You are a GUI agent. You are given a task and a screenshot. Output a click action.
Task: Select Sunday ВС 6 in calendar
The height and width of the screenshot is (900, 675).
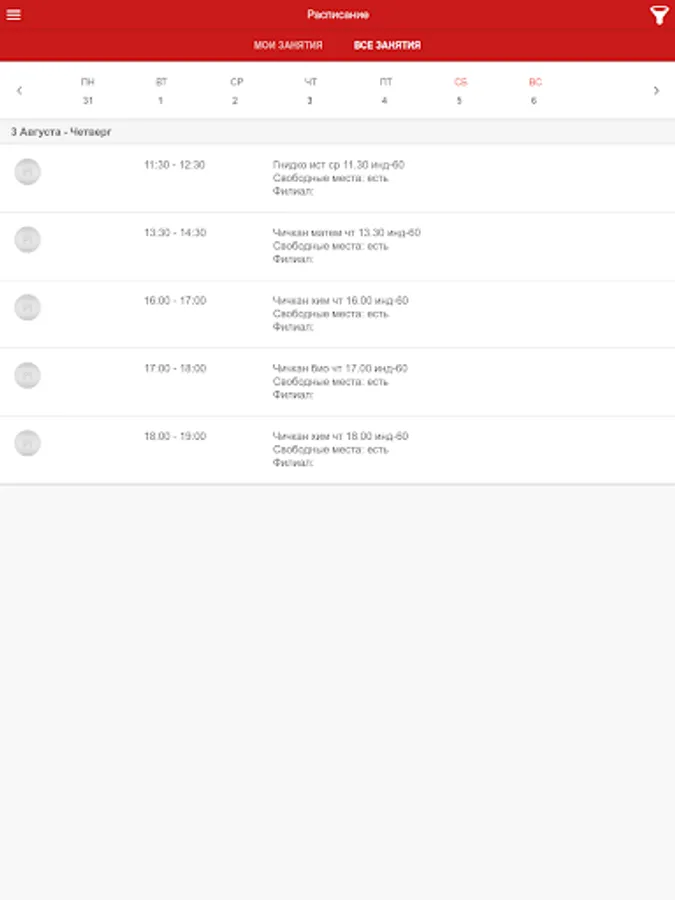click(534, 91)
